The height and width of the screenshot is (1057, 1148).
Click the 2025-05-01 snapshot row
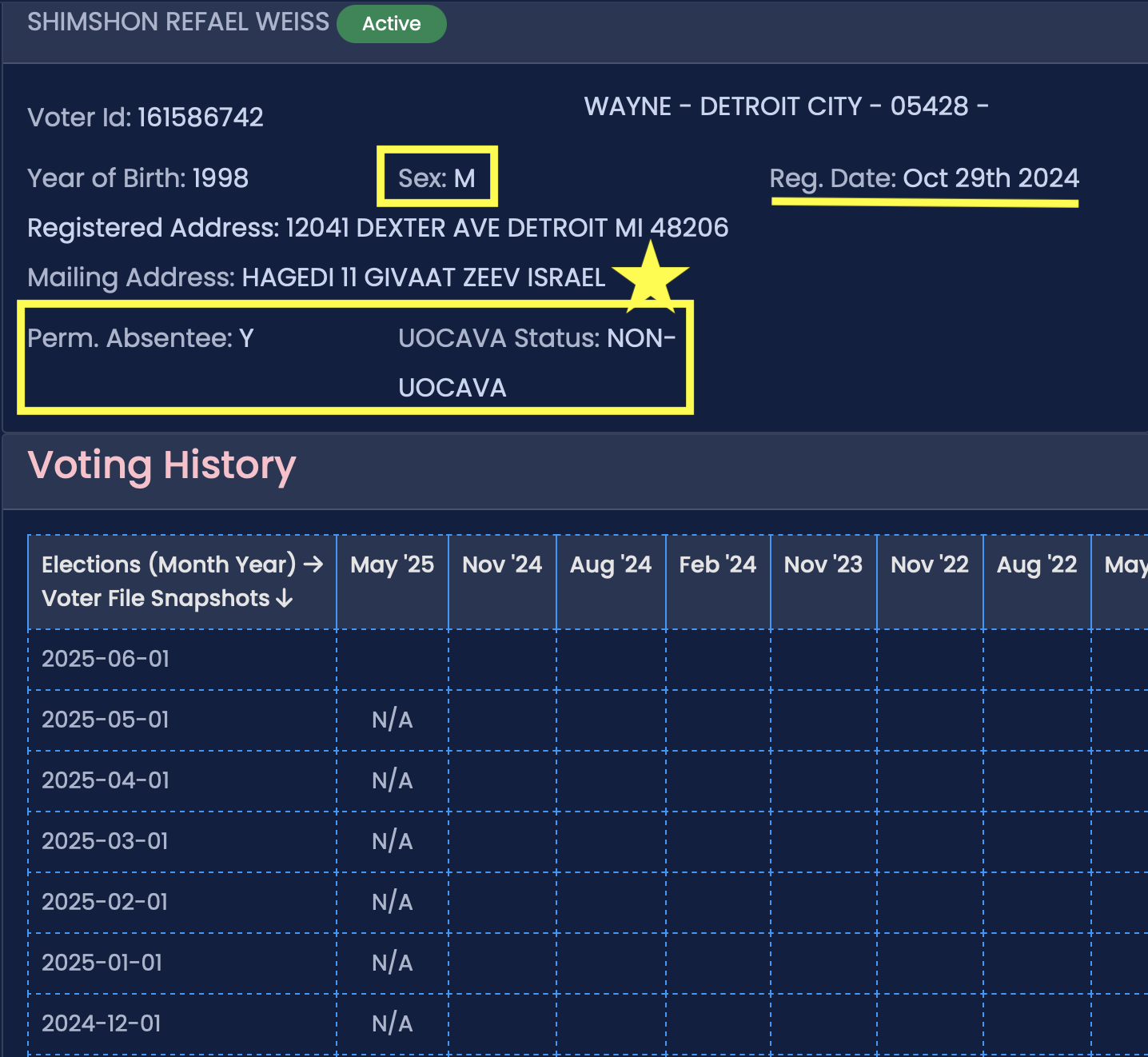point(588,720)
